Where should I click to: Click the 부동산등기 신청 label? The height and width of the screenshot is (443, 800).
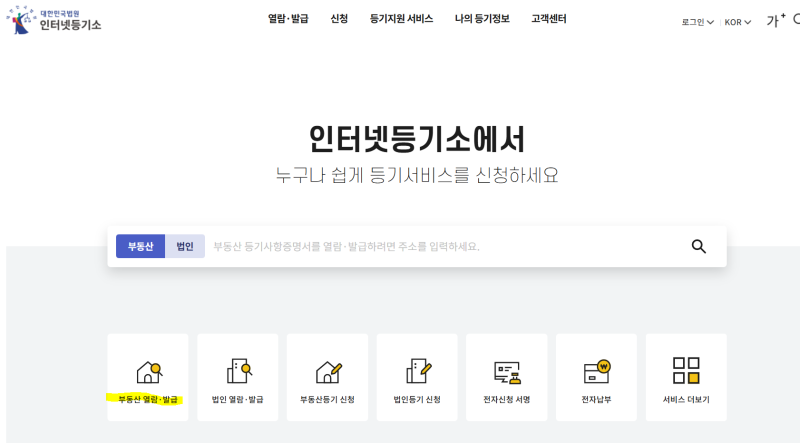[328, 399]
